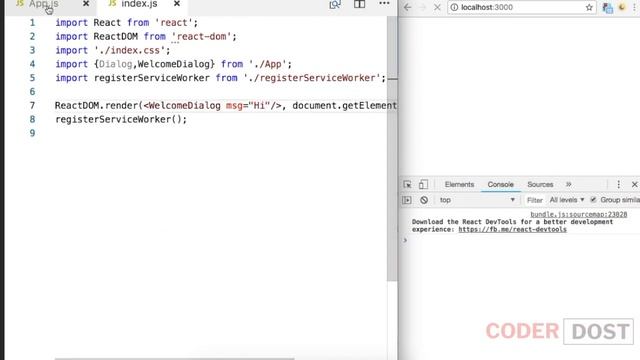Click 'react-dom' import string on line 2
This screenshot has width=640, height=360.
click(201, 36)
